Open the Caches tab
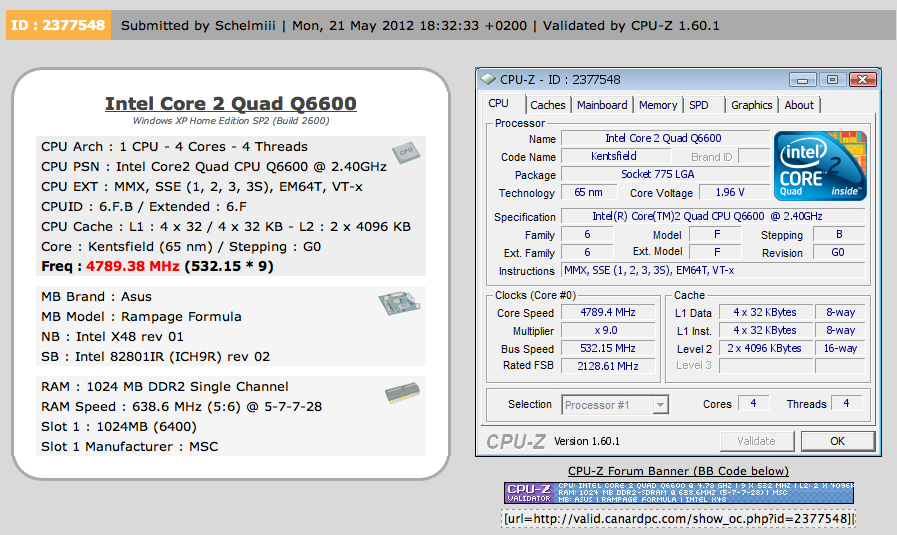This screenshot has width=897, height=535. (547, 105)
